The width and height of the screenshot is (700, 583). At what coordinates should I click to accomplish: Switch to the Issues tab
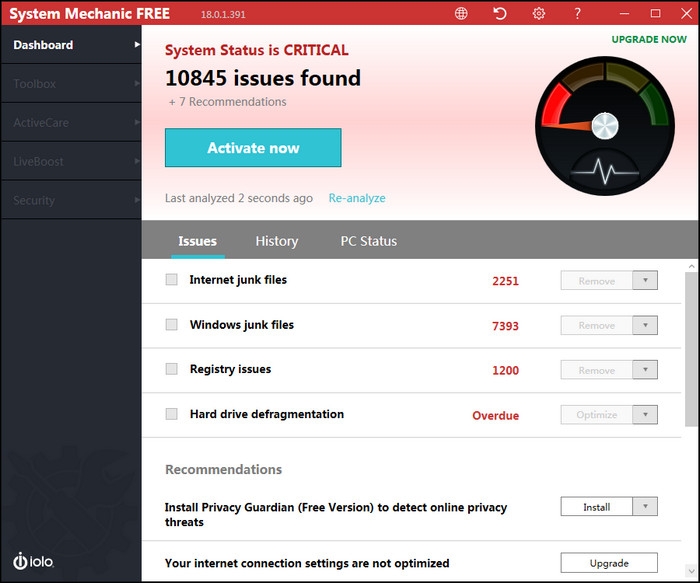point(197,241)
